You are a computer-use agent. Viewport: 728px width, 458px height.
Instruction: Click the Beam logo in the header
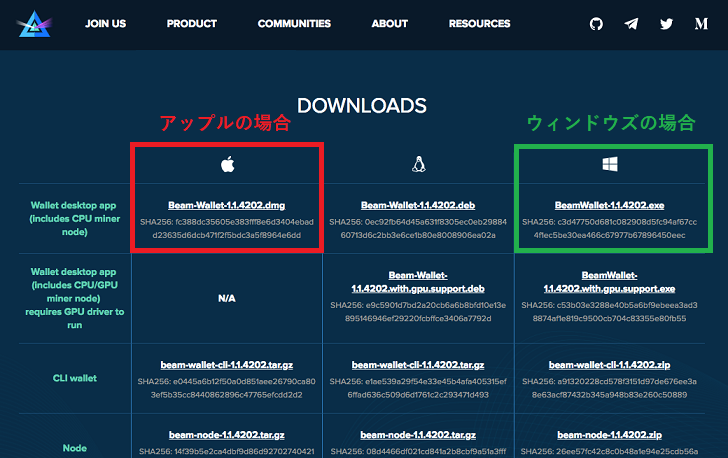(34, 24)
